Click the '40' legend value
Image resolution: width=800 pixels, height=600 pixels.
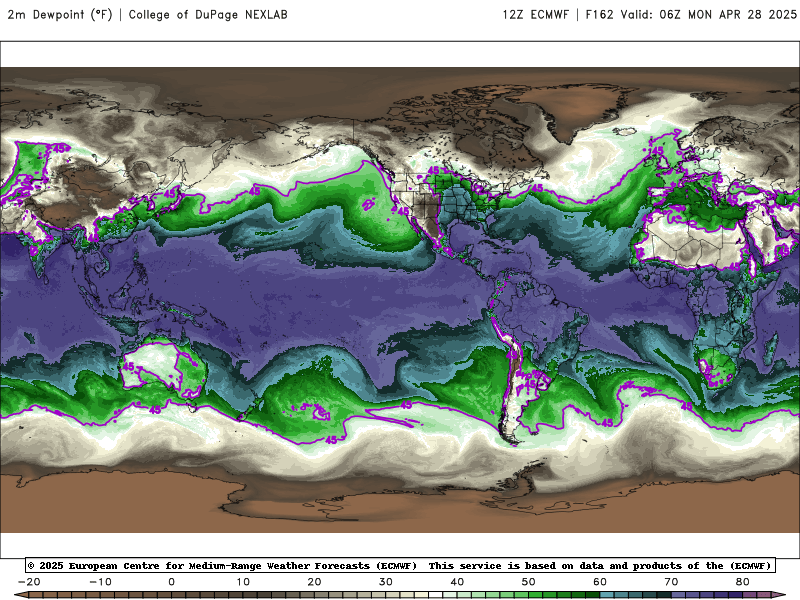[x=457, y=582]
